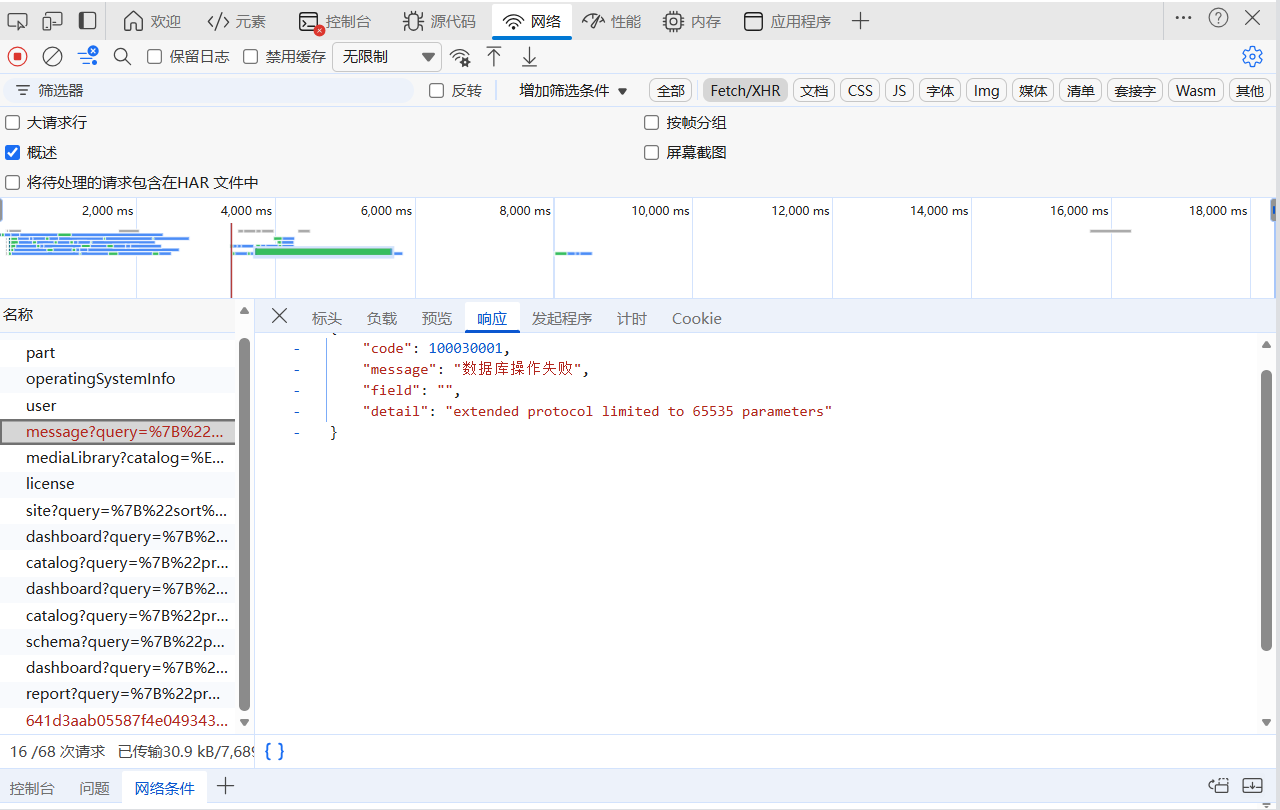Stop recording network log
This screenshot has width=1280, height=810.
point(16,56)
